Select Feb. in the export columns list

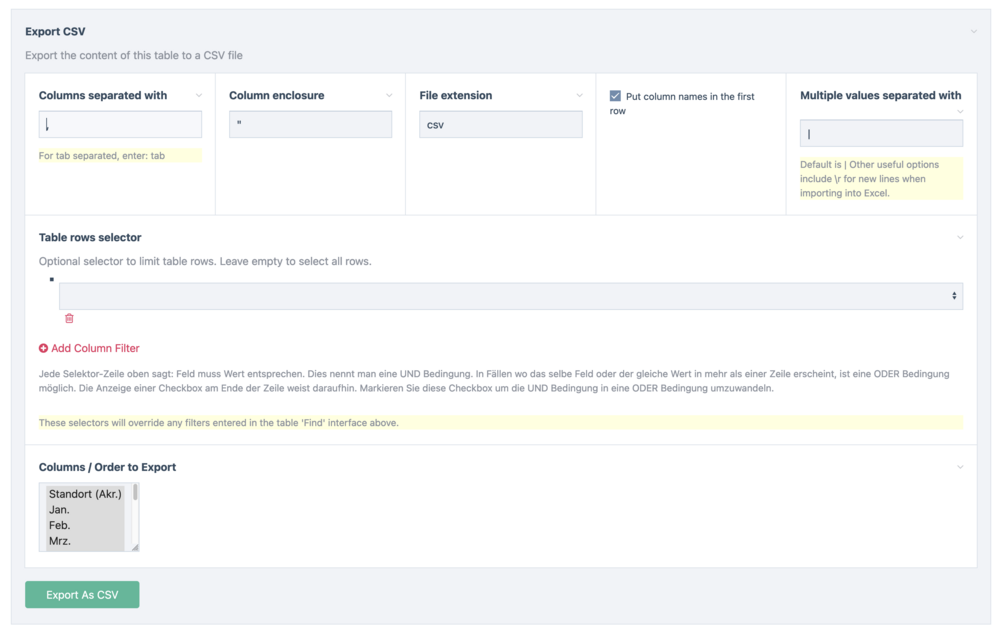pos(60,525)
